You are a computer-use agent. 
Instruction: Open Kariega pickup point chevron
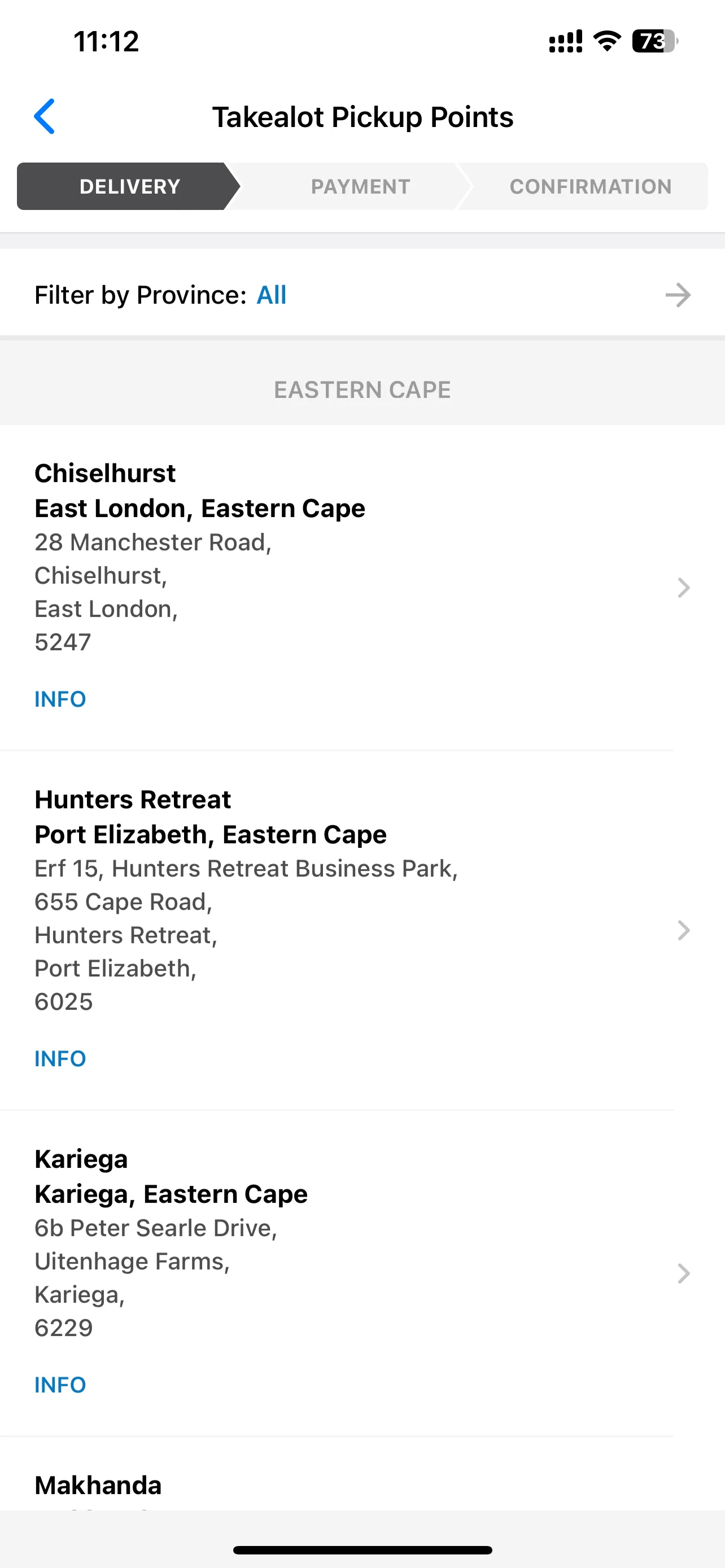point(684,1273)
